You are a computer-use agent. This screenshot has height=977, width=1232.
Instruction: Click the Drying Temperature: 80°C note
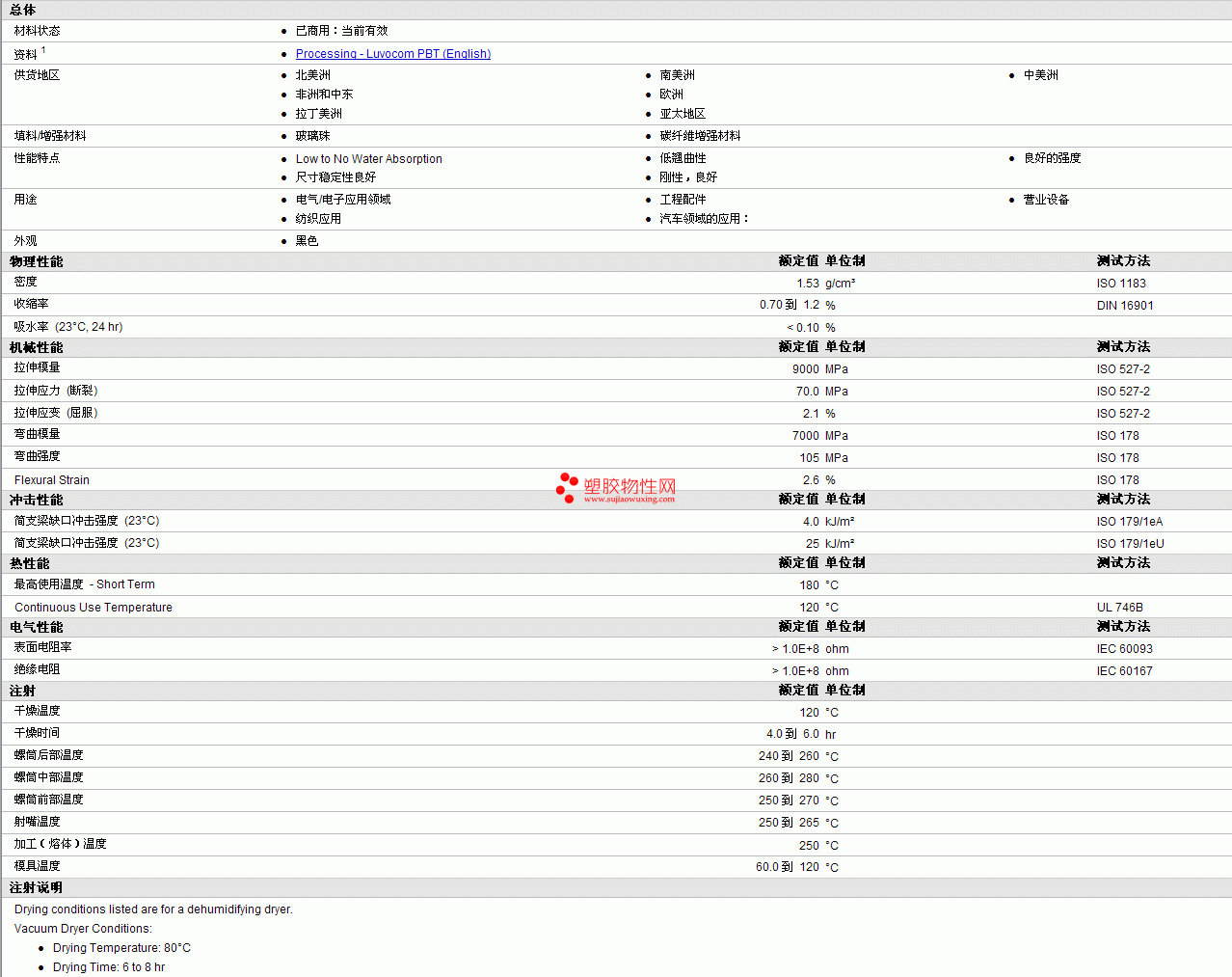coord(121,948)
